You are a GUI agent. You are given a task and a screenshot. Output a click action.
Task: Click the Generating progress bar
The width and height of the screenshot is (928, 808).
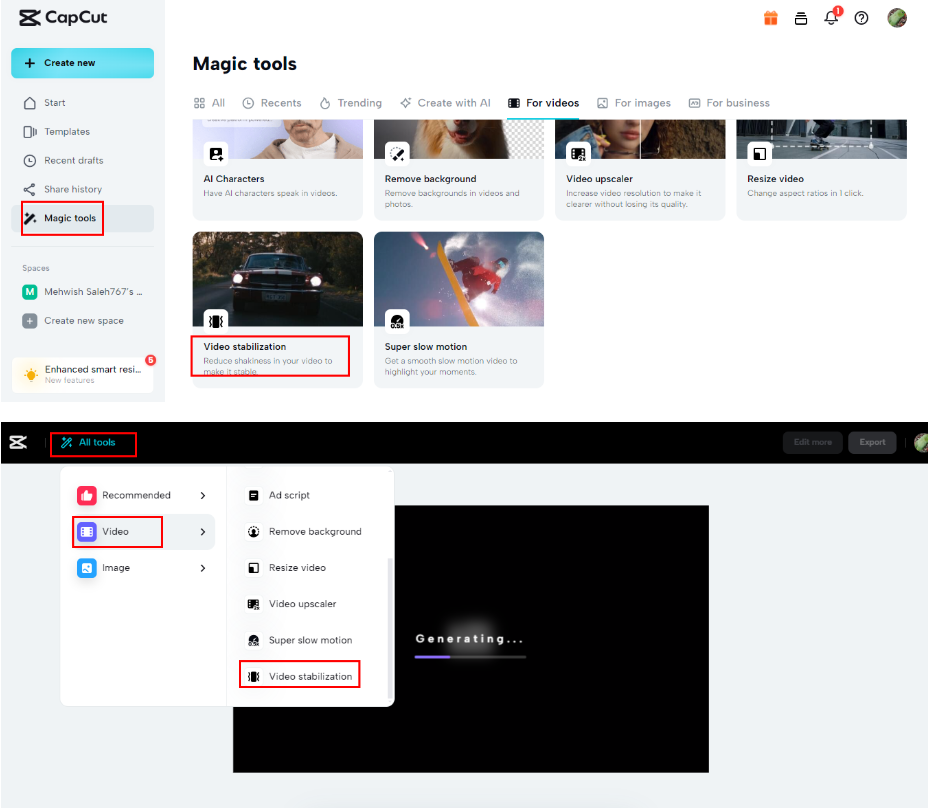470,656
